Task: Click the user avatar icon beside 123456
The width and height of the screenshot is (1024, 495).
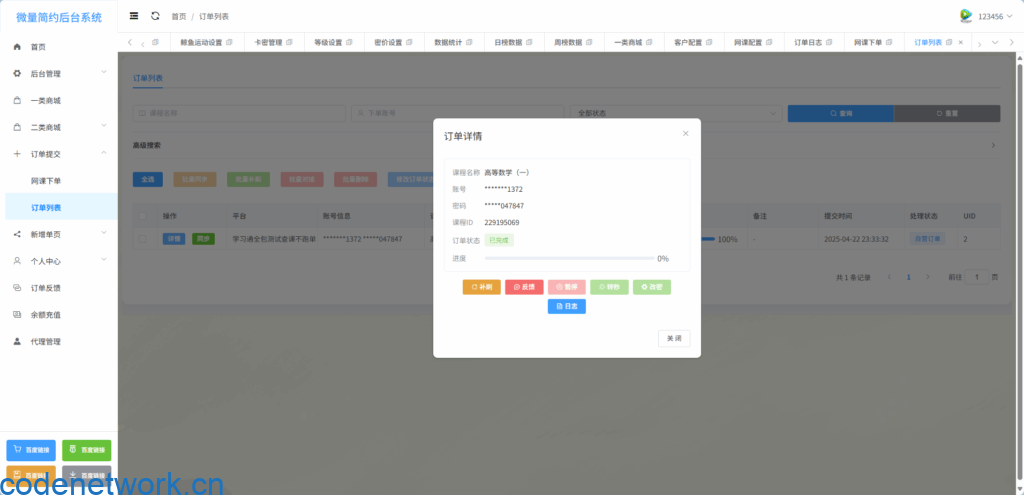Action: [966, 16]
